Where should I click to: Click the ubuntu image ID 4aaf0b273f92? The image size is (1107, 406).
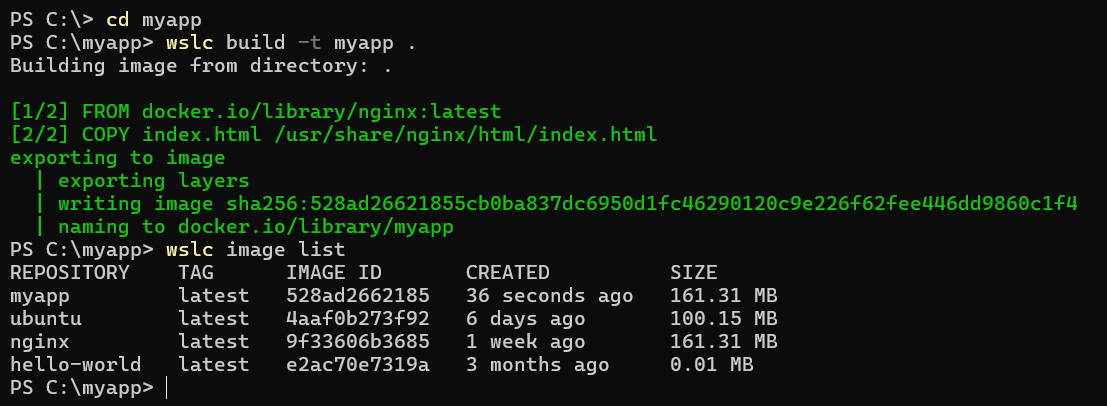pyautogui.click(x=358, y=318)
